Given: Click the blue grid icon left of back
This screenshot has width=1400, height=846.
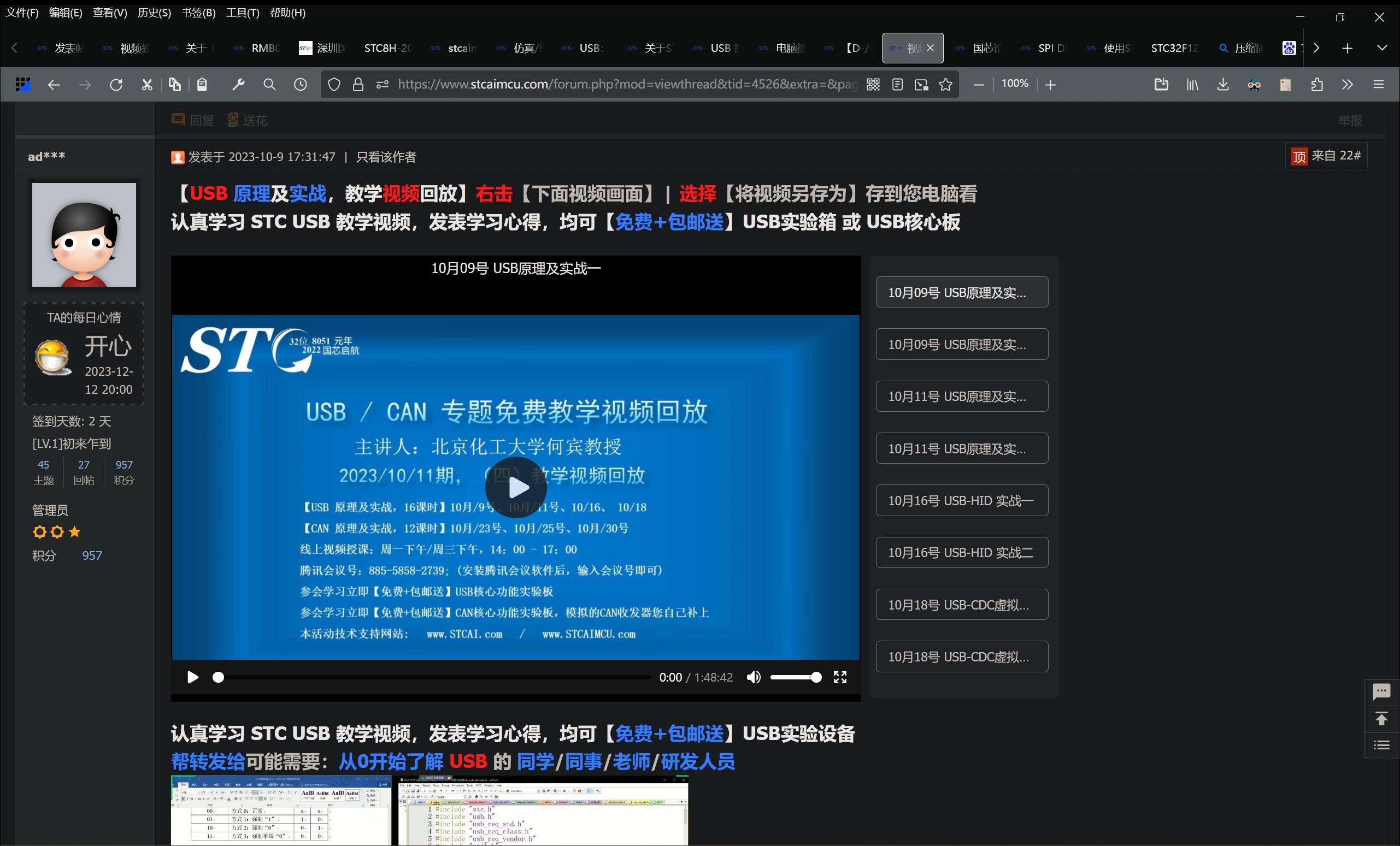Looking at the screenshot, I should [23, 85].
